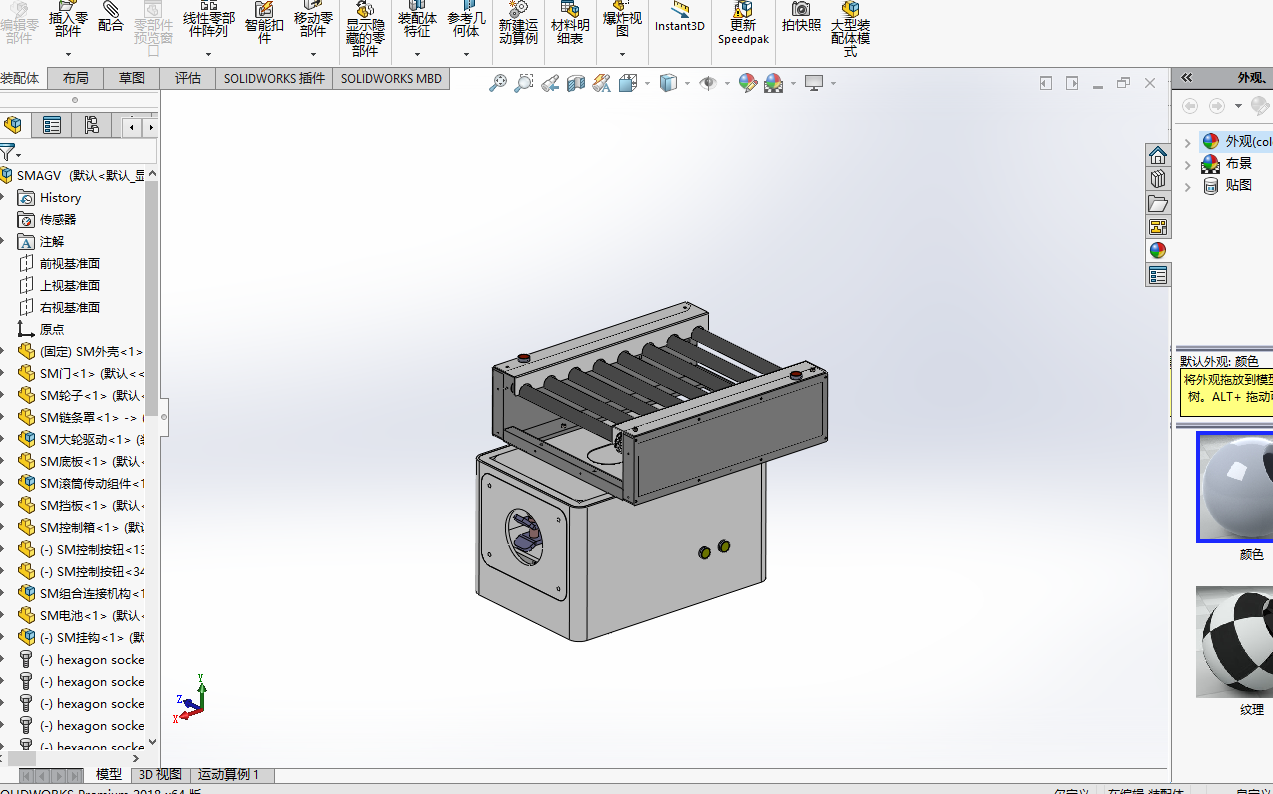1273x794 pixels.
Task: Toggle Instant3D tool
Action: point(680,18)
